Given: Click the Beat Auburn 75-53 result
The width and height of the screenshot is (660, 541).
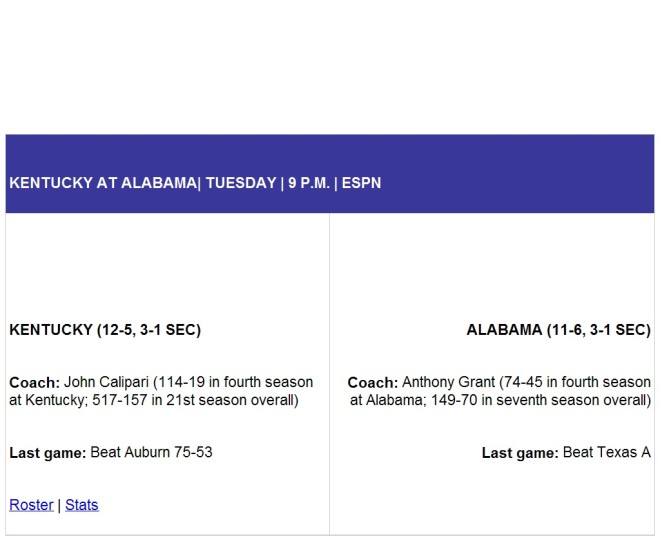Looking at the screenshot, I should point(152,453).
